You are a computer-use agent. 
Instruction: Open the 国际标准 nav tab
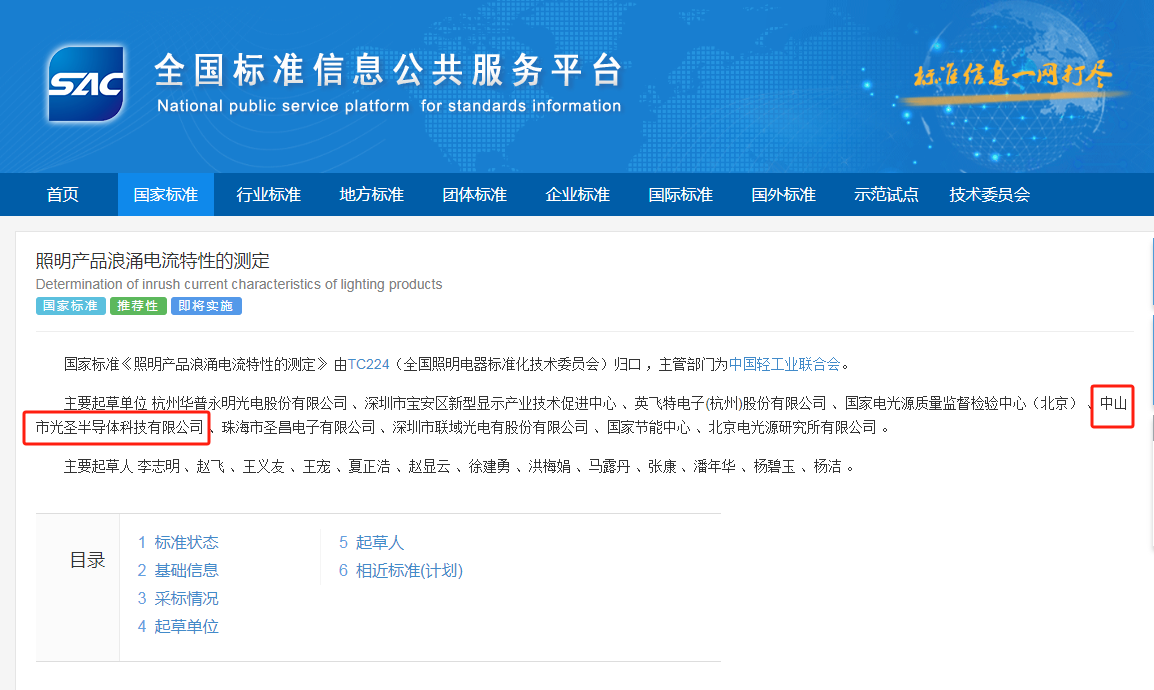click(x=681, y=195)
